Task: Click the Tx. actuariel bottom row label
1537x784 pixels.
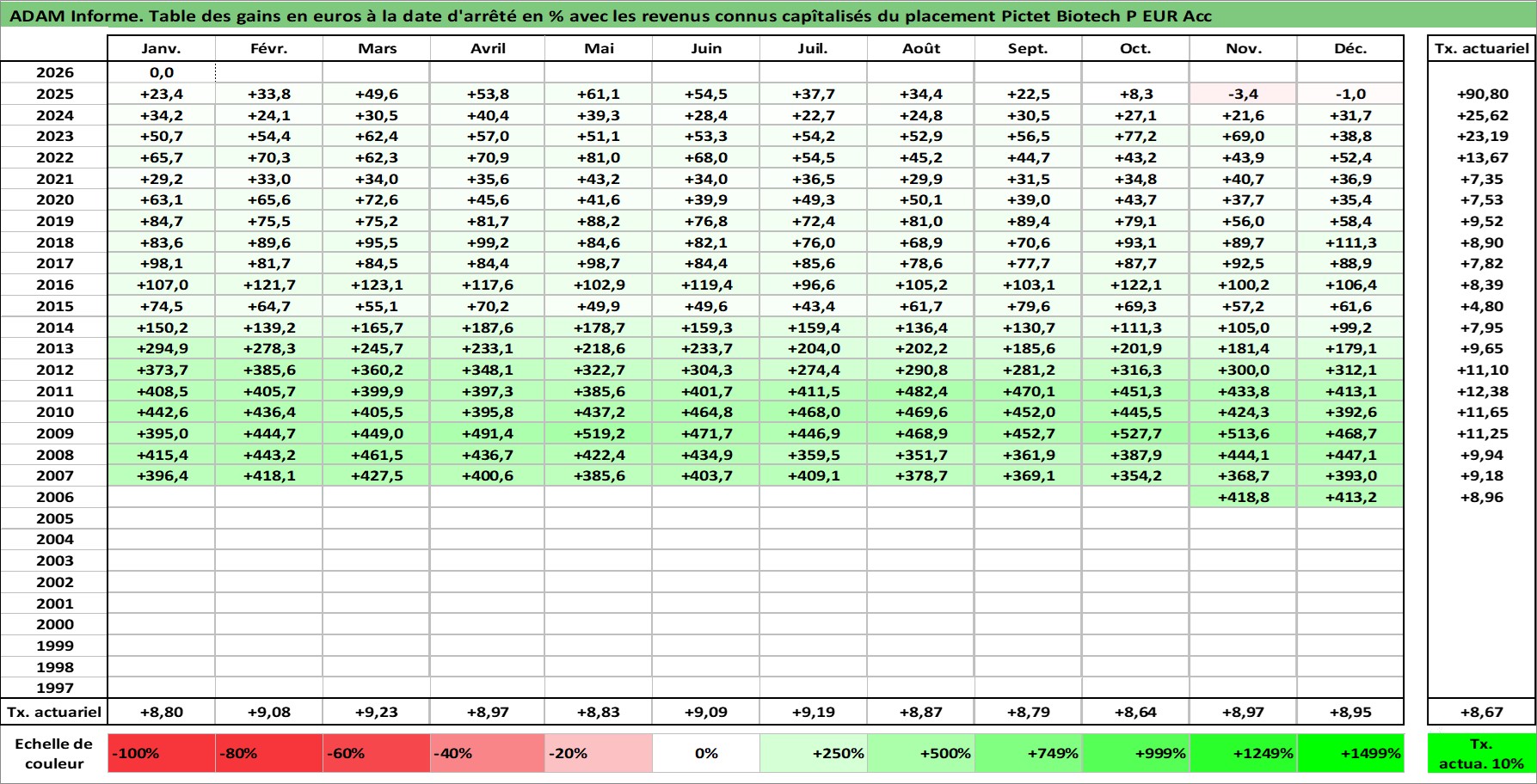Action: point(54,712)
